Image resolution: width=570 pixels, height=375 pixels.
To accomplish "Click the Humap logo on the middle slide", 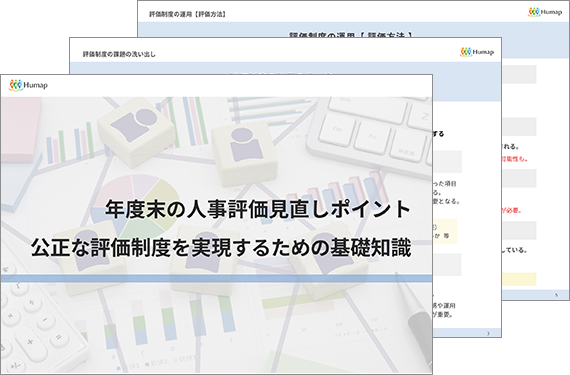I will (477, 52).
